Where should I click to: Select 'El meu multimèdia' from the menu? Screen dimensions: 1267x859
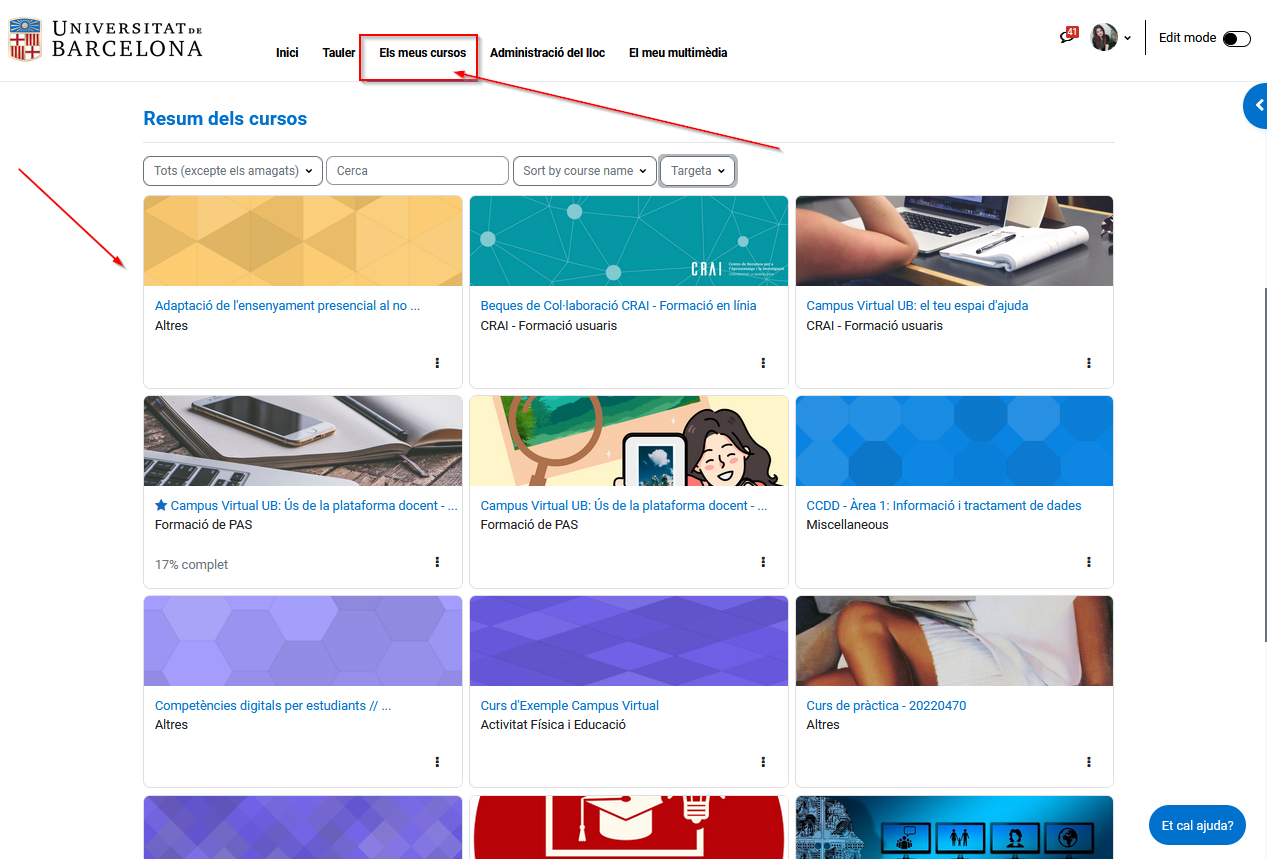coord(678,53)
